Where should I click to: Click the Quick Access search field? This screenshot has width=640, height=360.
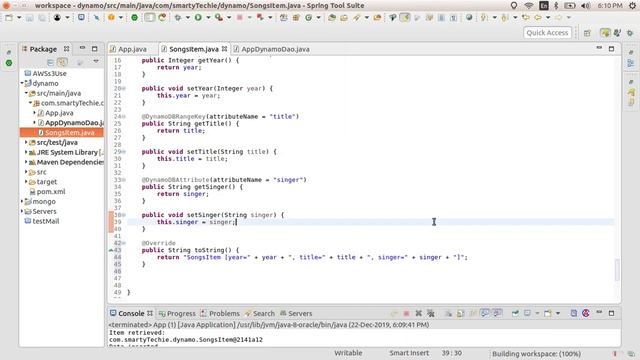[547, 33]
